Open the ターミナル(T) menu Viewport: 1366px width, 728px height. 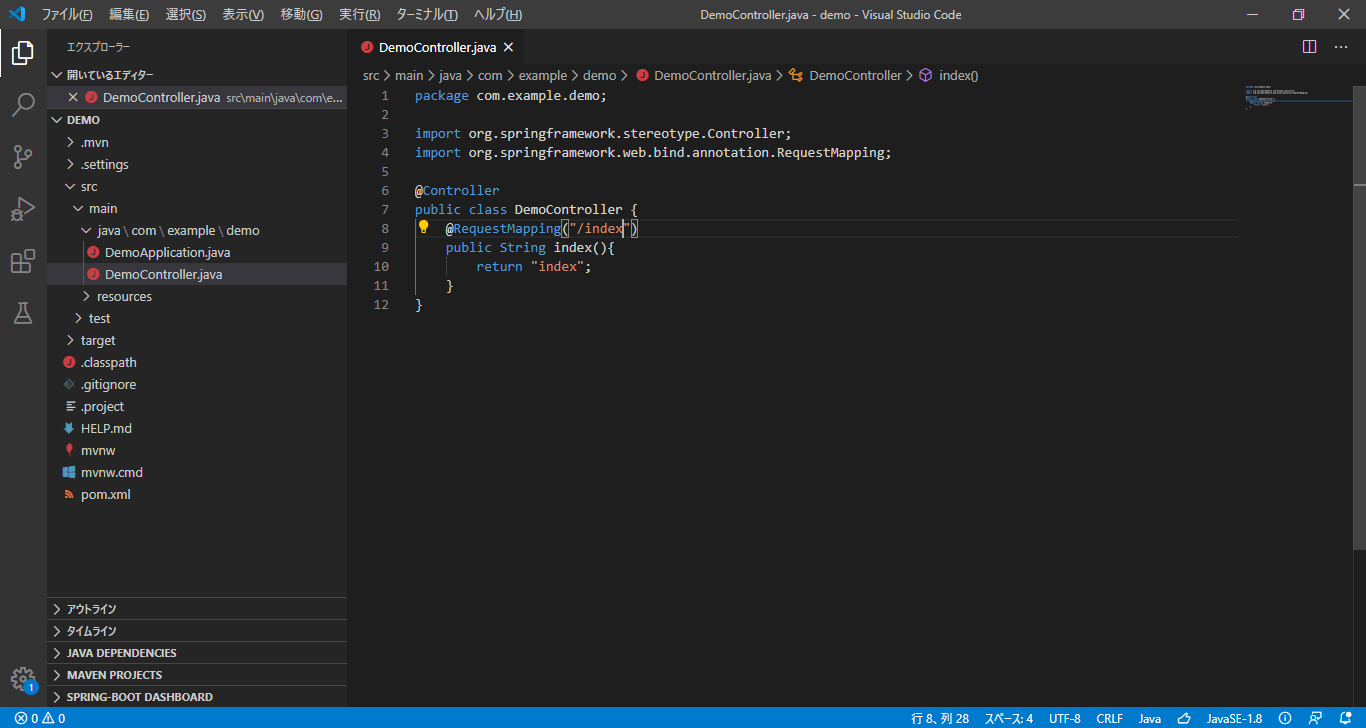point(427,14)
